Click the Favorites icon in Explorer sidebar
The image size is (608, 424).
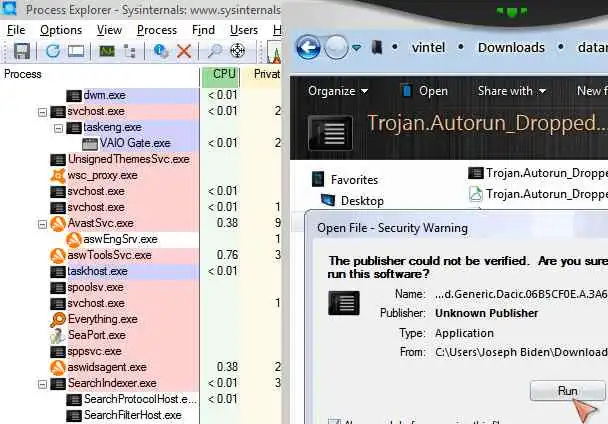(318, 179)
